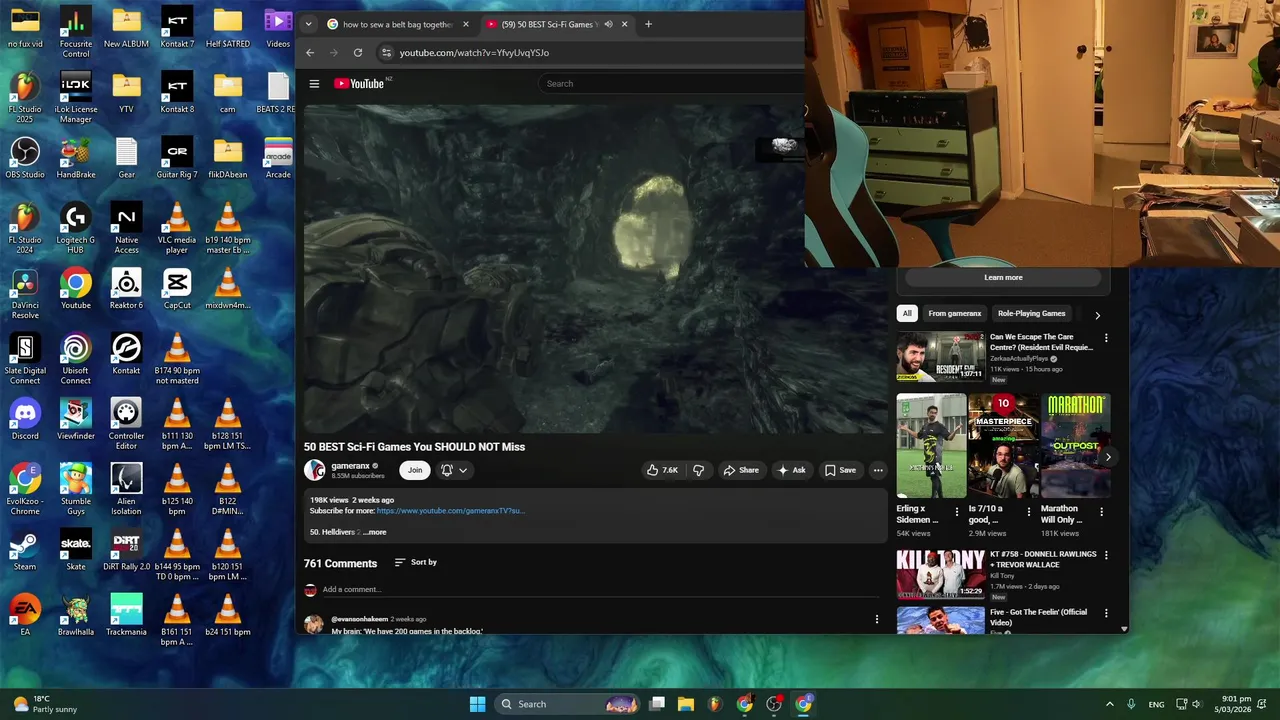1280x720 pixels.
Task: Open more actions ellipsis beside Save
Action: tap(878, 470)
